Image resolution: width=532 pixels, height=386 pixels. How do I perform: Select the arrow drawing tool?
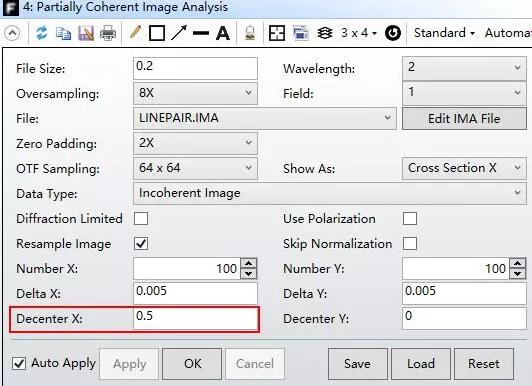coord(179,33)
